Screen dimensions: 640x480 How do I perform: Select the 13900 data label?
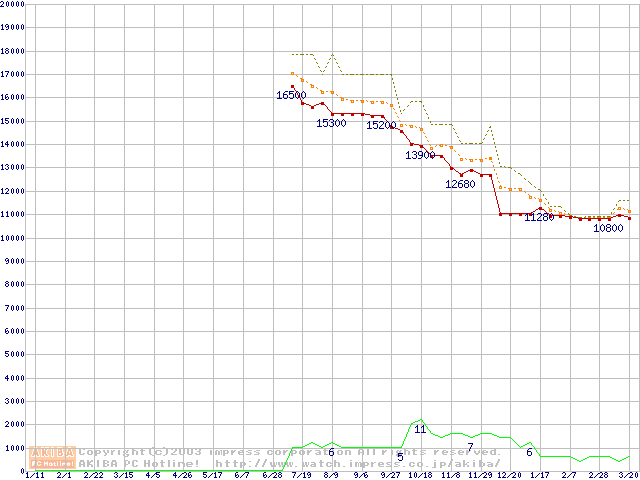pos(420,156)
